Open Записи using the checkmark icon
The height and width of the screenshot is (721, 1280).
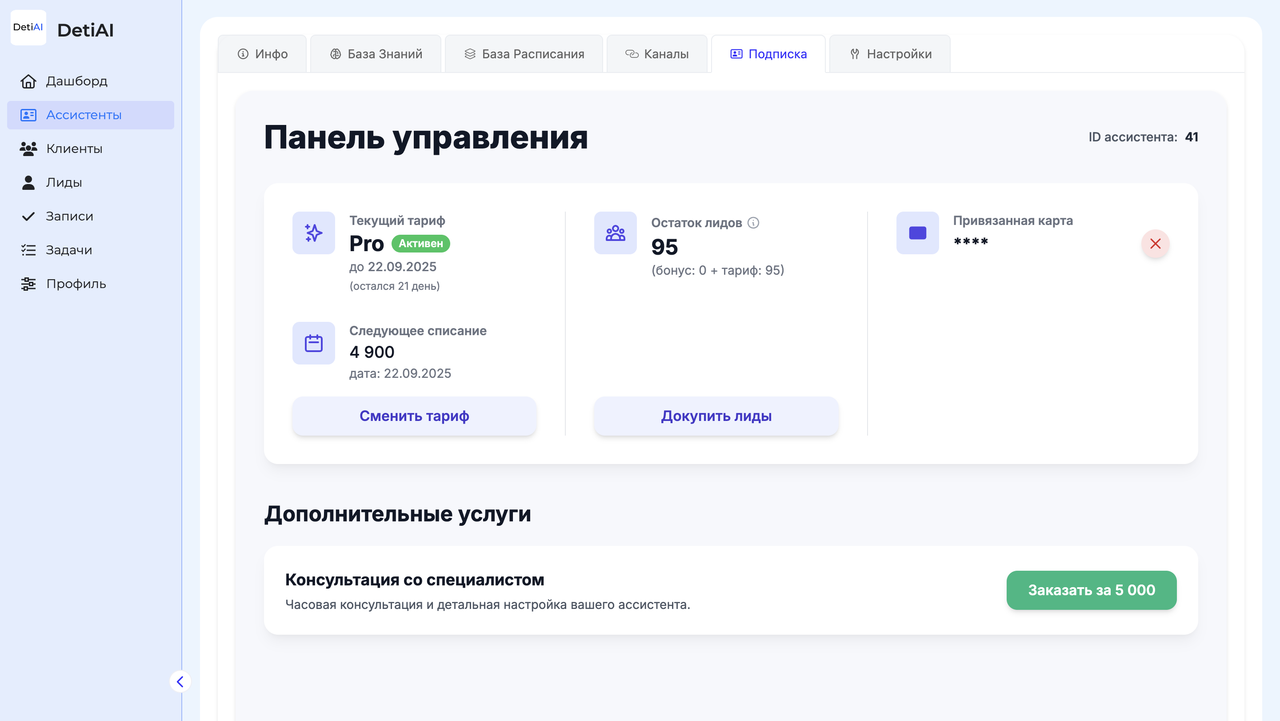(x=29, y=215)
